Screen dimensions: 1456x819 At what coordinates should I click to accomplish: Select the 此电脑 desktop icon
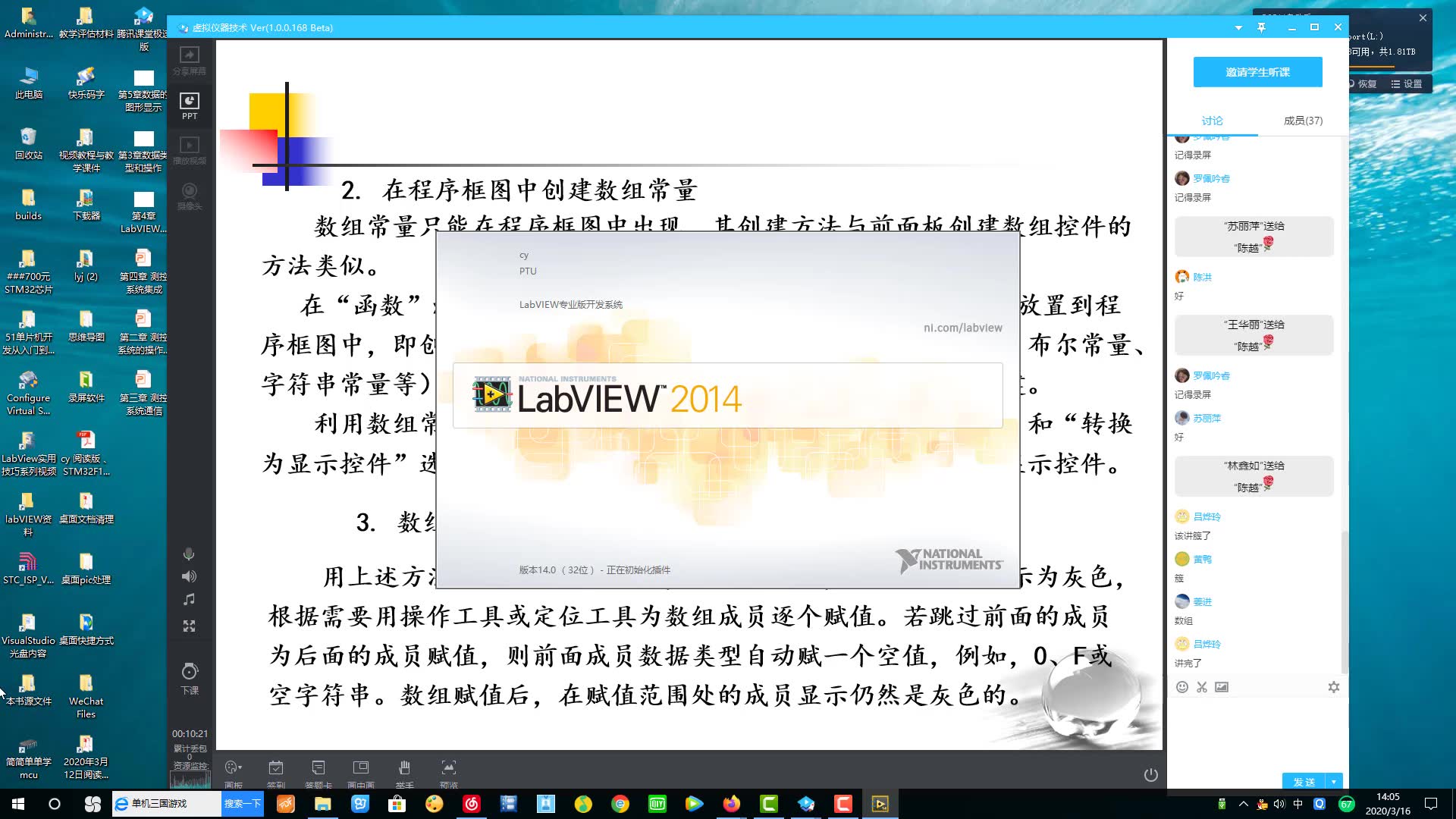[x=28, y=83]
